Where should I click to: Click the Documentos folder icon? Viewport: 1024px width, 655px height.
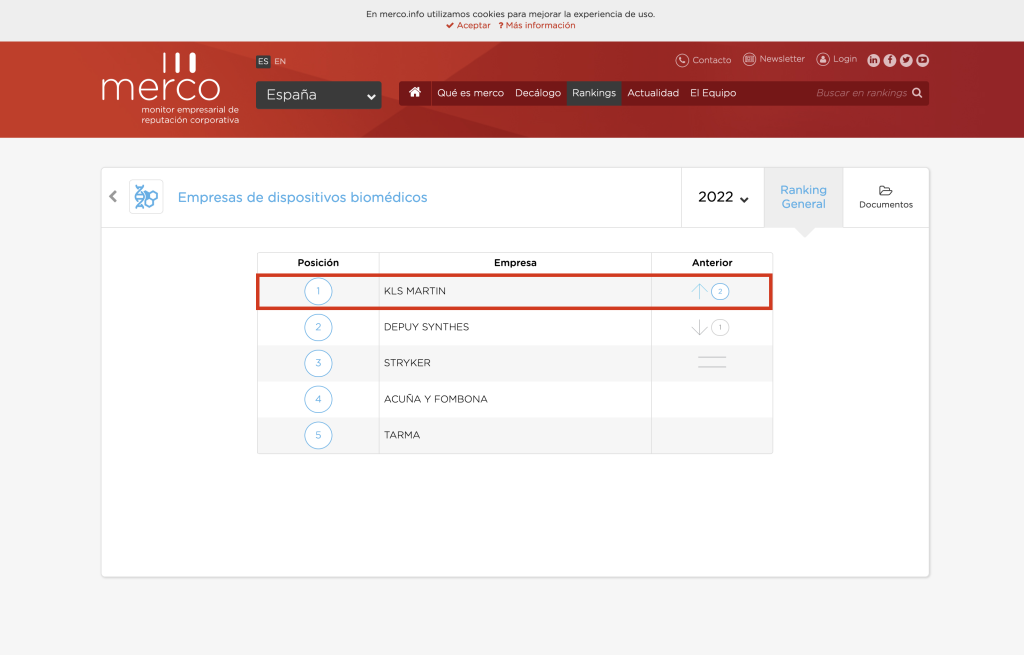click(x=886, y=191)
